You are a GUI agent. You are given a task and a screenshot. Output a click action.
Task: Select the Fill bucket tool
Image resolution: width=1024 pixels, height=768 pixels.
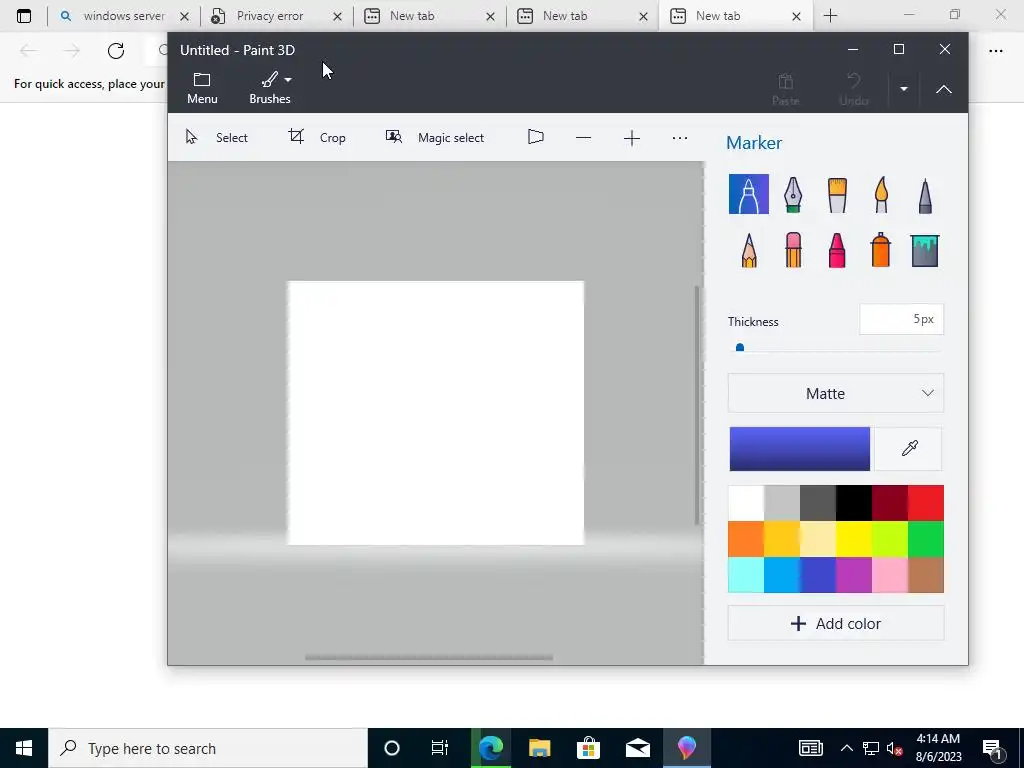(925, 251)
